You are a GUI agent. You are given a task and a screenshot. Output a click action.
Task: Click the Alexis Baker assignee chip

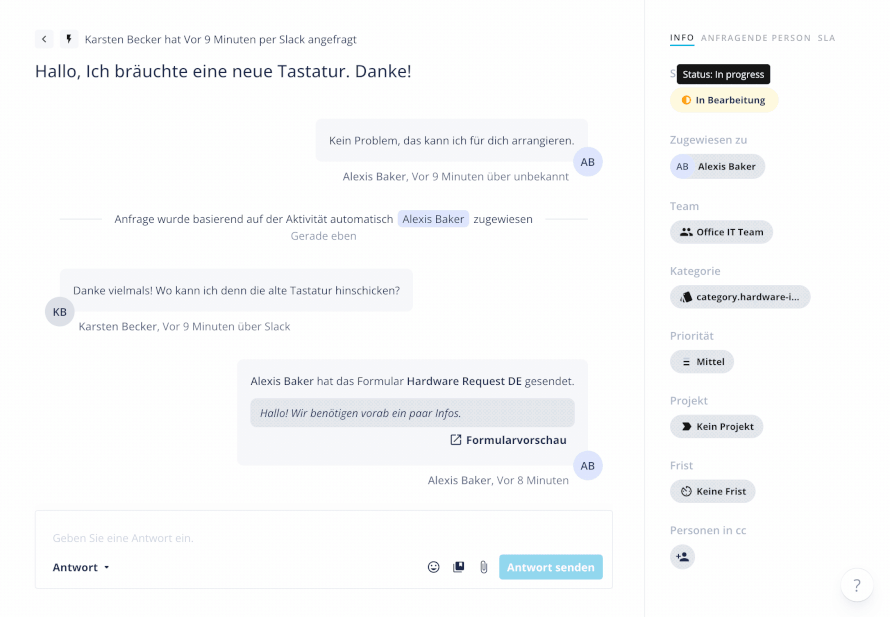(x=717, y=166)
